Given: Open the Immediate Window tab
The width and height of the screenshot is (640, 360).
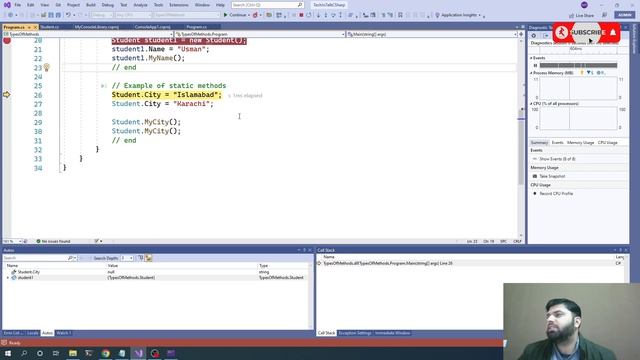Looking at the screenshot, I should (x=392, y=333).
